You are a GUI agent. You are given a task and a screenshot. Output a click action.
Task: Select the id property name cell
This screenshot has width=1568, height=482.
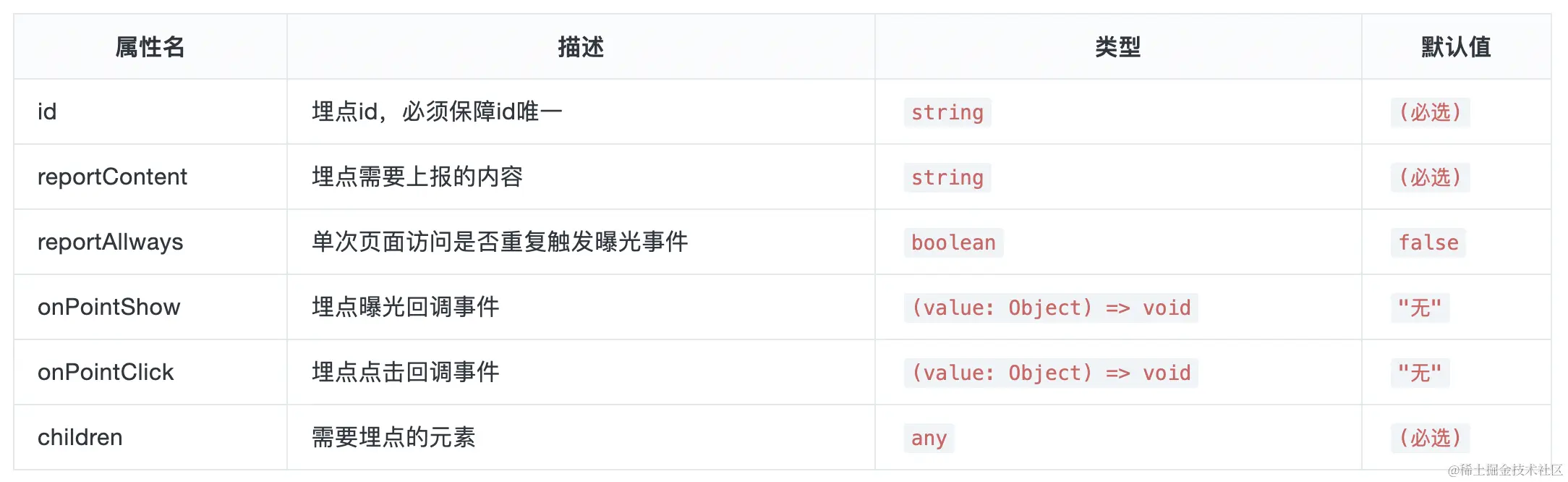47,112
